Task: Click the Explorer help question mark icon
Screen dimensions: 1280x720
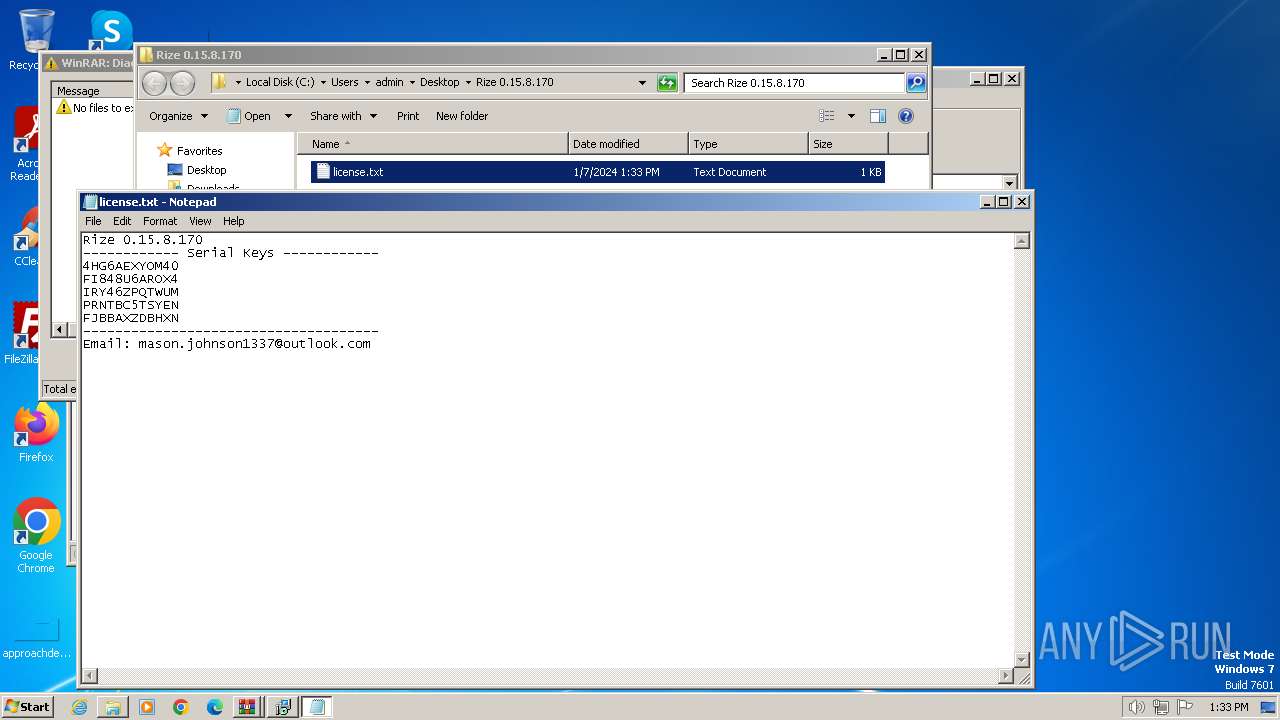Action: 906,116
